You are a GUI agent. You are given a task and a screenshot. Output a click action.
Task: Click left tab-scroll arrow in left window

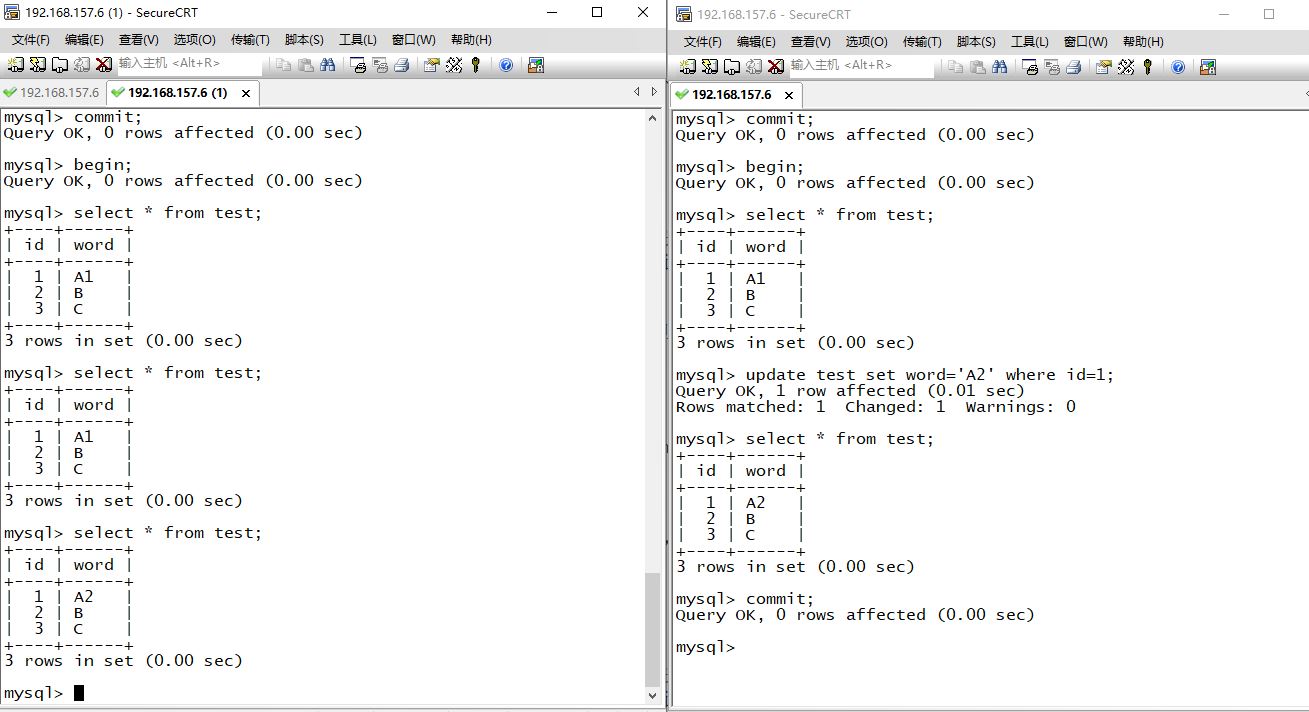pos(636,91)
